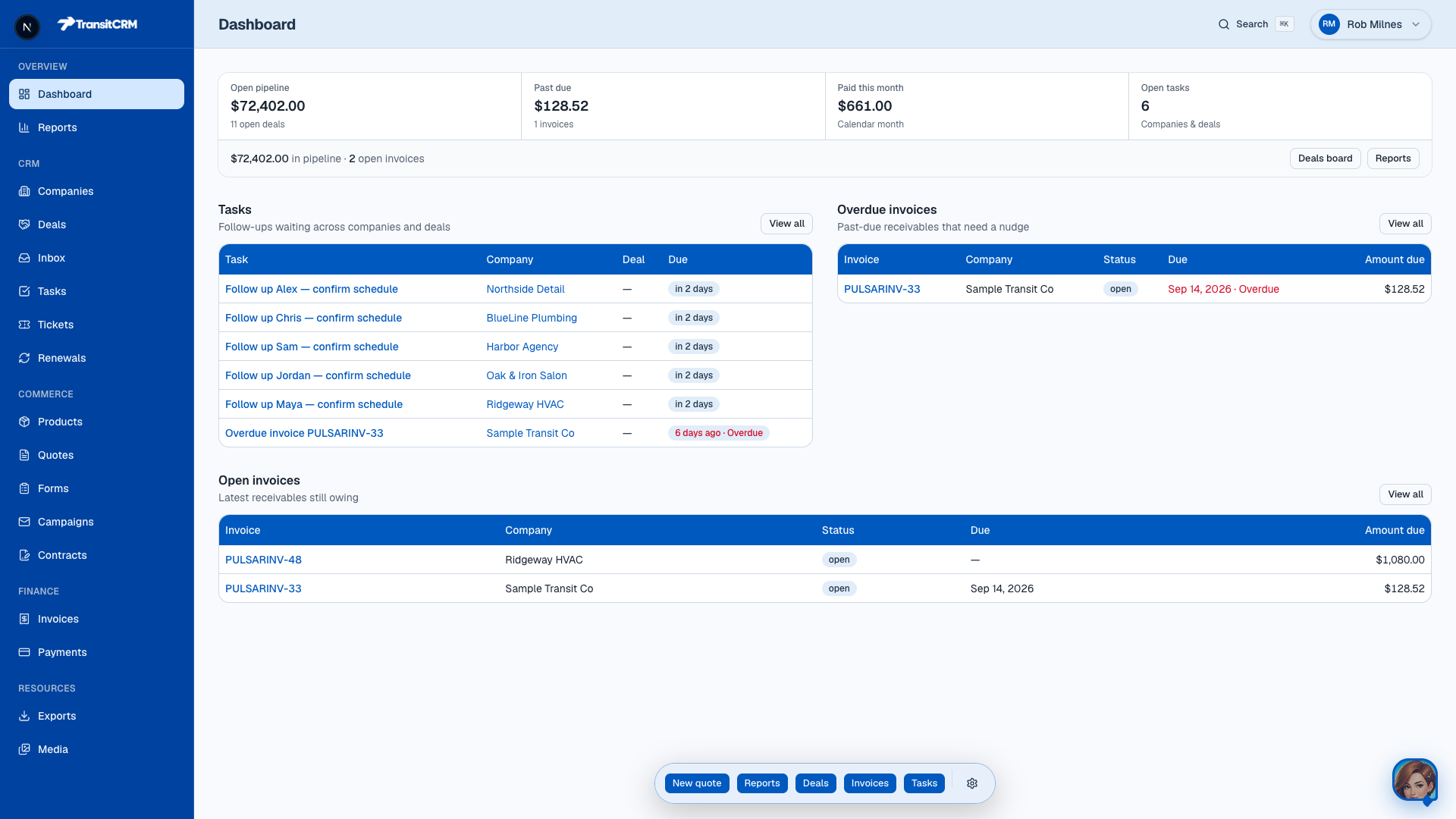Viewport: 1456px width, 819px height.
Task: Open task Overdue invoice PULSARINV-33
Action: click(x=304, y=433)
